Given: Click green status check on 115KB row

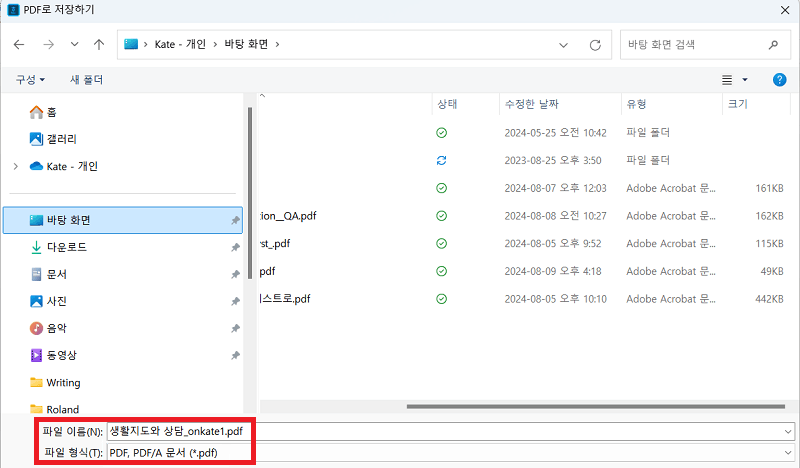Looking at the screenshot, I should [x=441, y=243].
